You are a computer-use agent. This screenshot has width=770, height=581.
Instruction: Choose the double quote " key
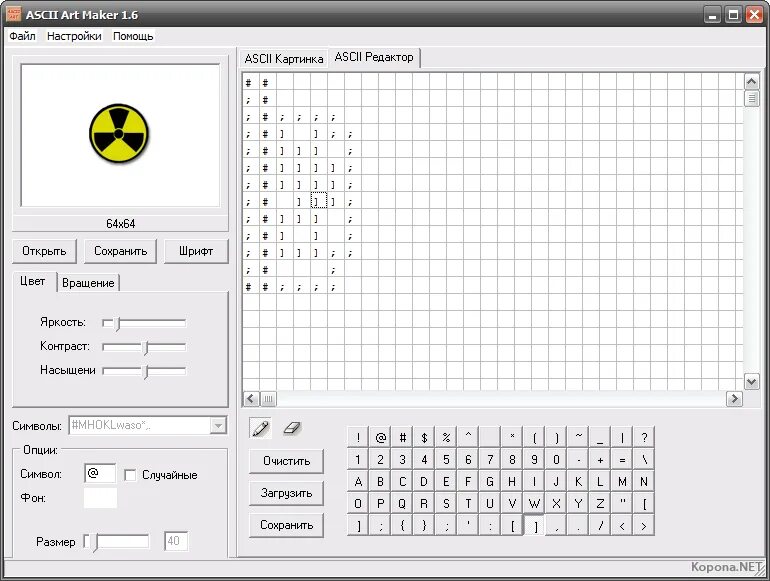(622, 503)
